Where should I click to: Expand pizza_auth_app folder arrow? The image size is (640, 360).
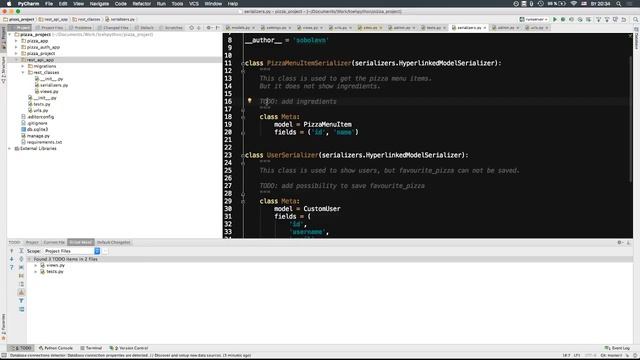[16, 47]
